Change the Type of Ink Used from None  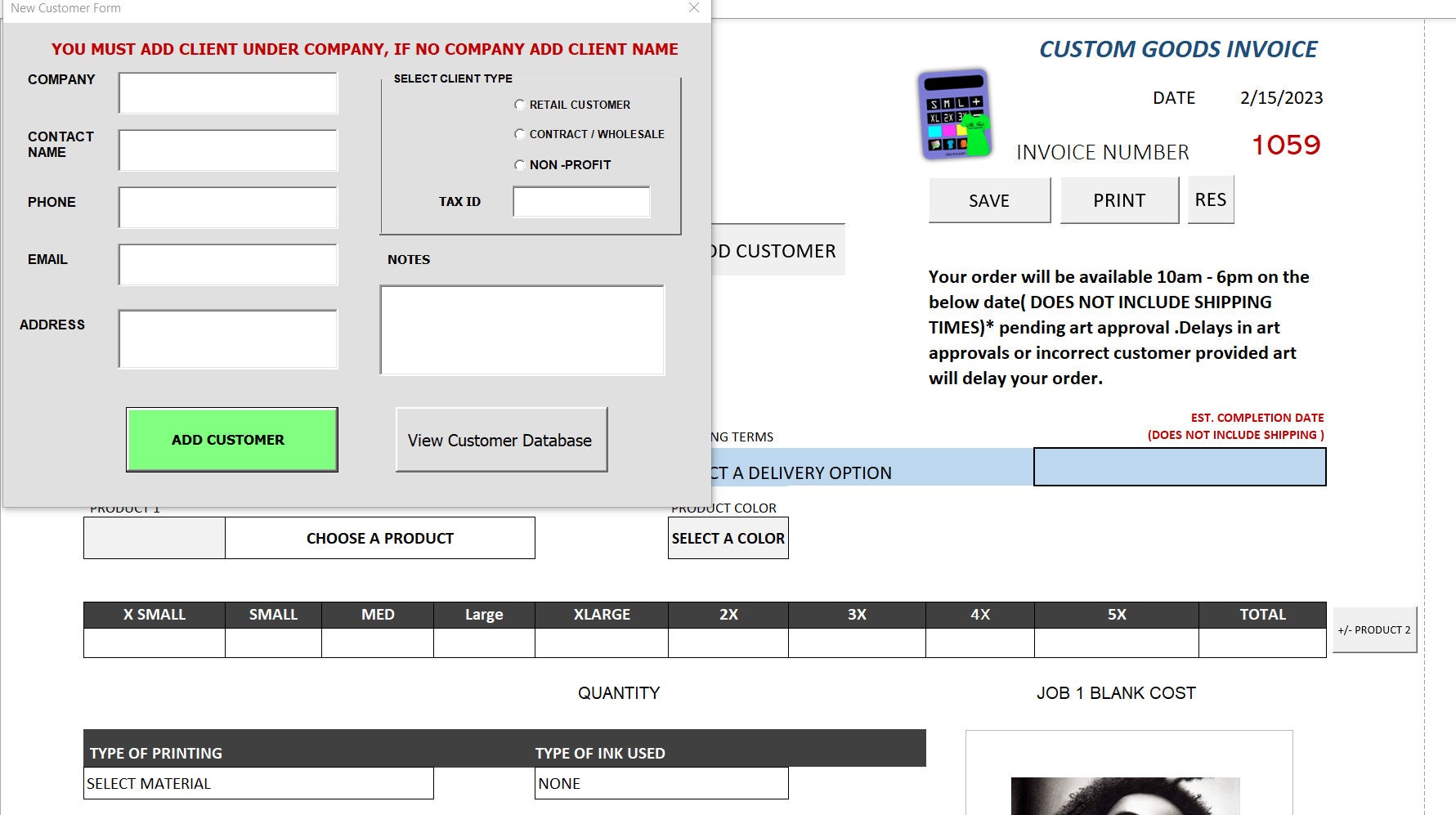coord(661,783)
